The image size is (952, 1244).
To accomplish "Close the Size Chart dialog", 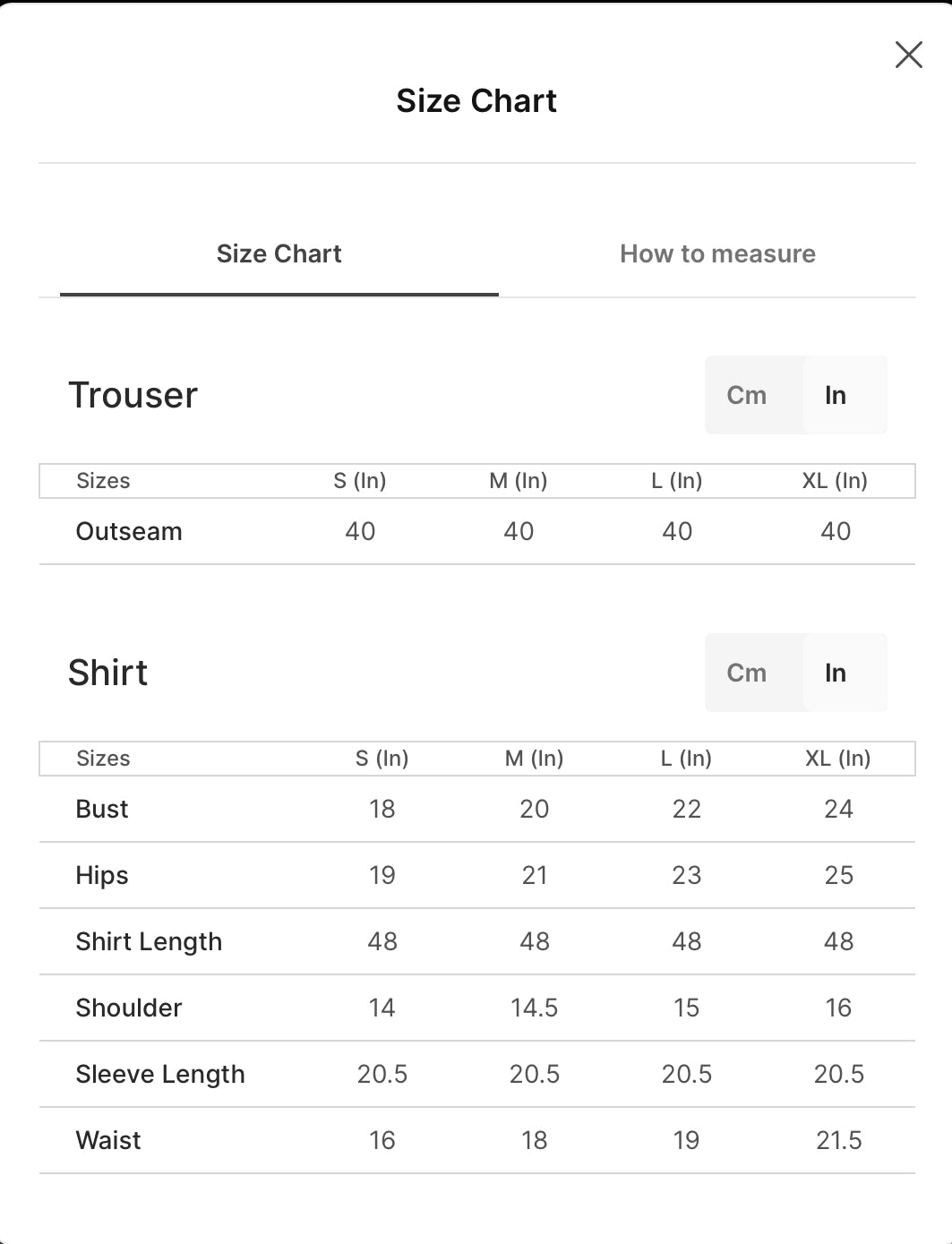I will pos(908,55).
